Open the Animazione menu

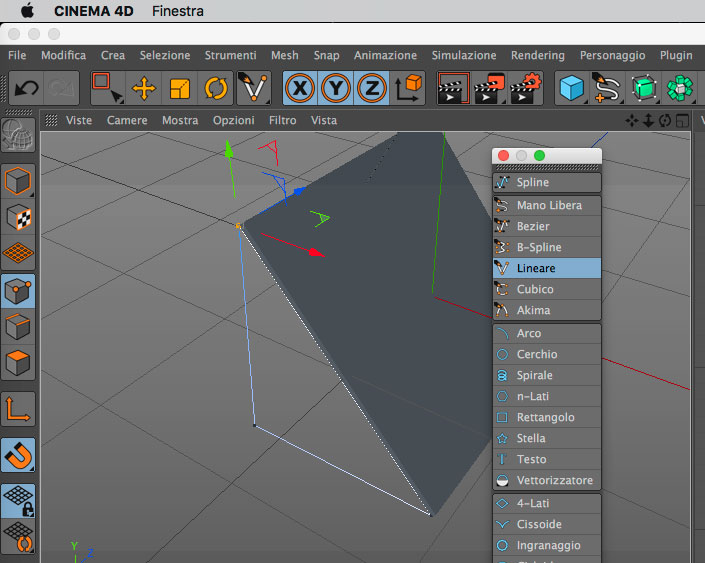tap(385, 55)
